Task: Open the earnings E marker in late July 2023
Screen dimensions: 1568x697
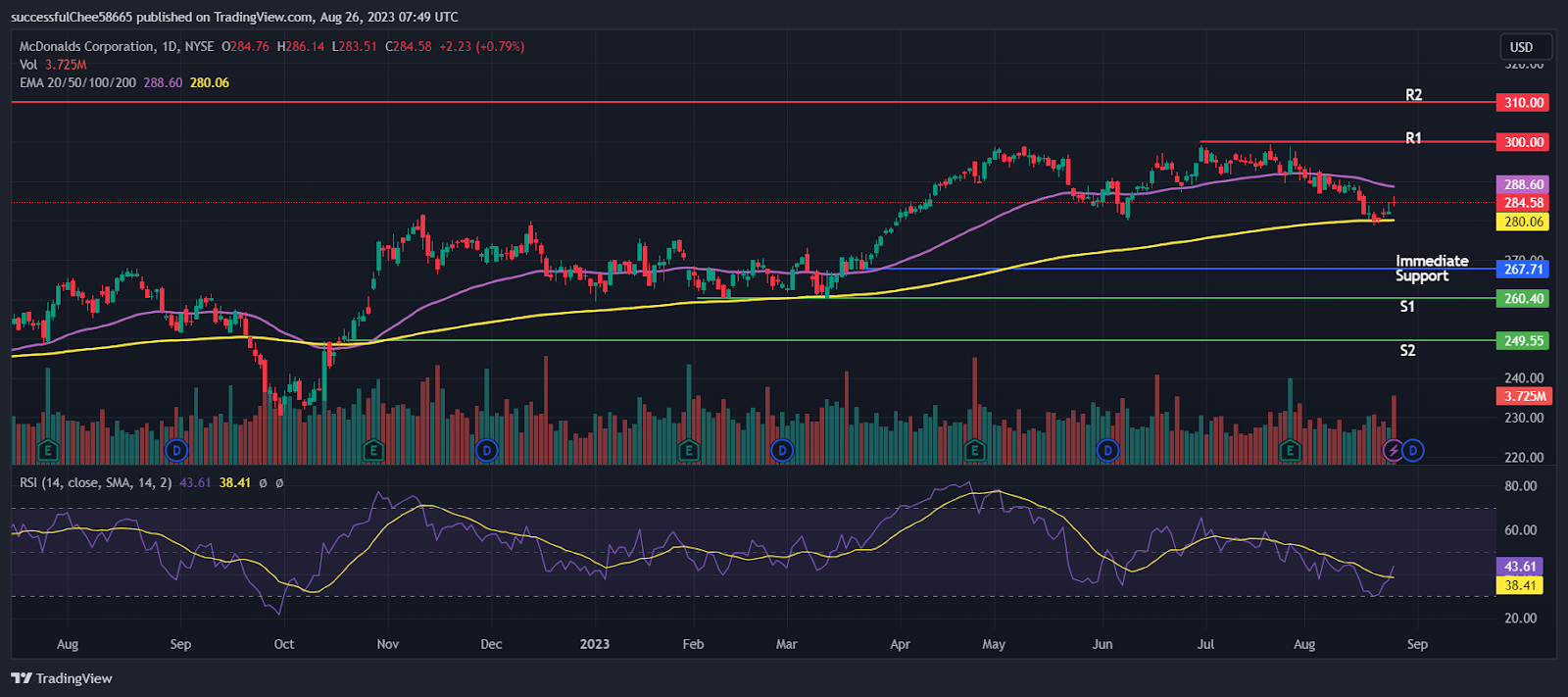Action: pyautogui.click(x=1290, y=451)
